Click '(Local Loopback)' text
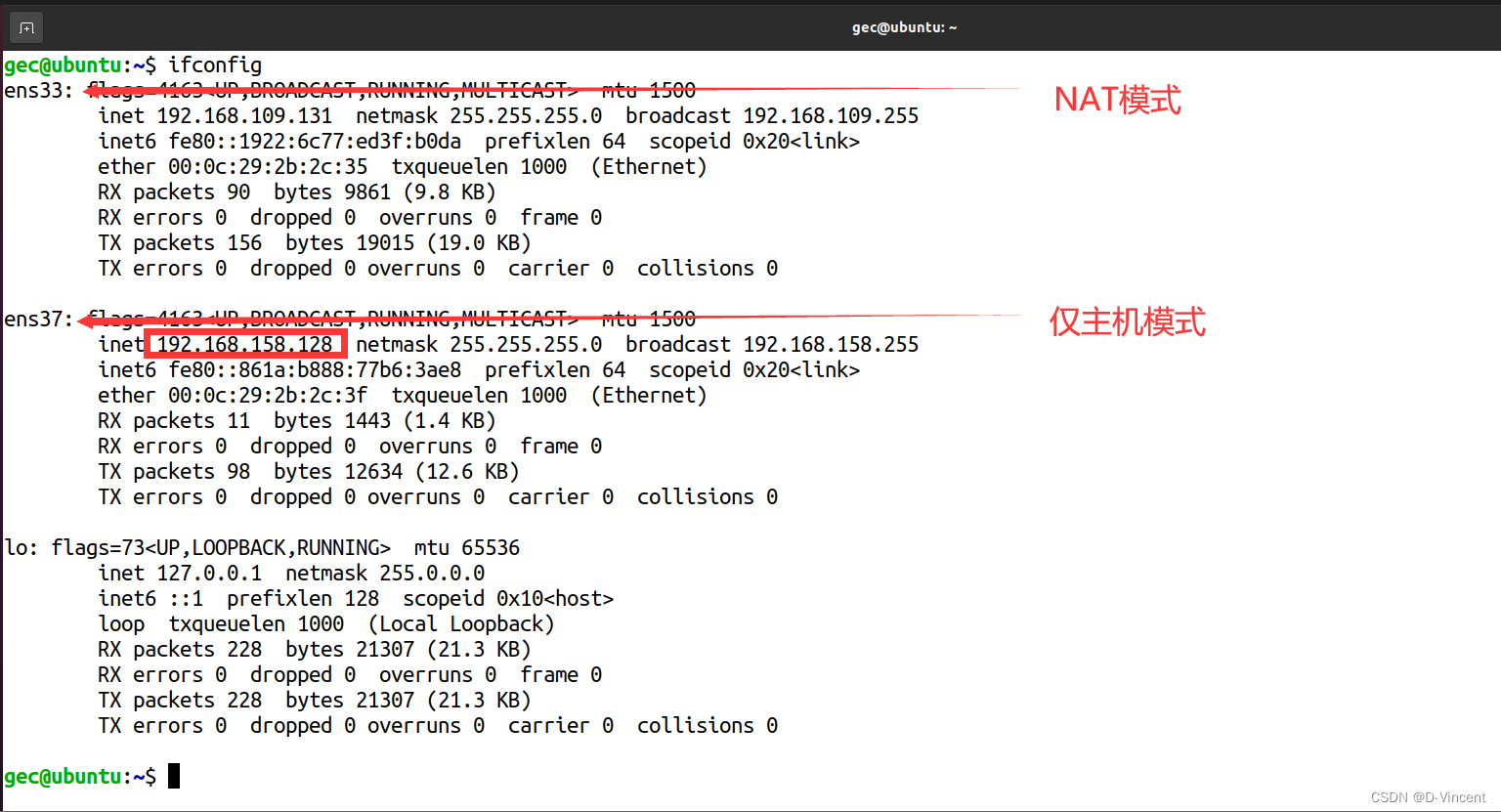The image size is (1501, 812). point(461,623)
